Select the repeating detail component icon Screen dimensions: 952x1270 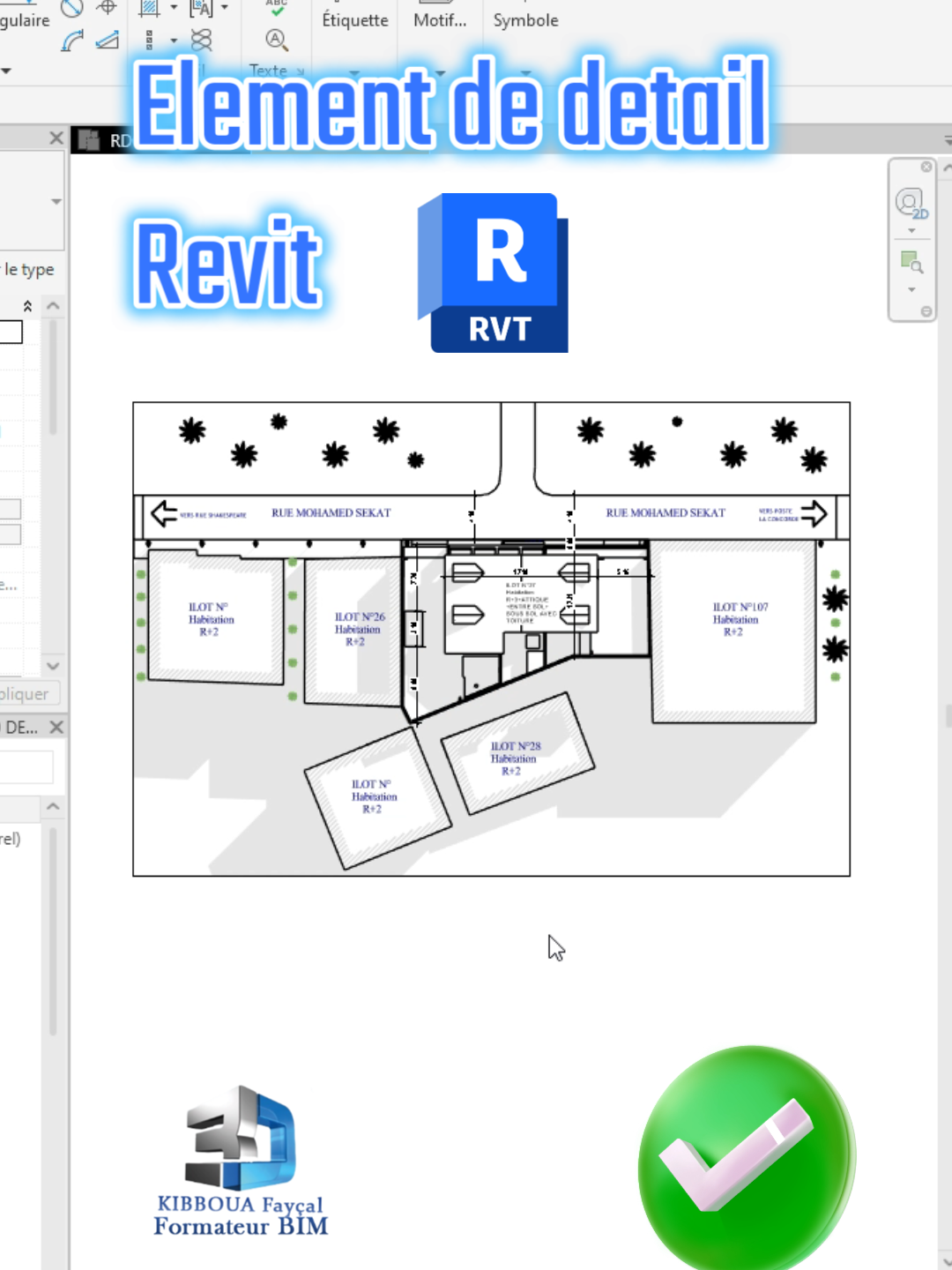pyautogui.click(x=149, y=40)
